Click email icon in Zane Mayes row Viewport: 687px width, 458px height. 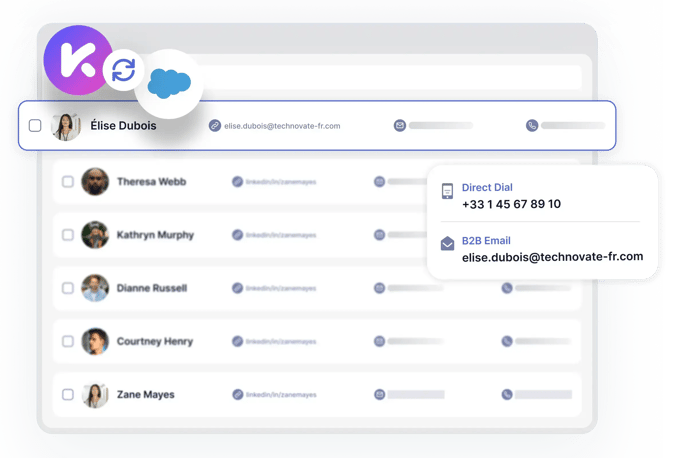point(379,394)
